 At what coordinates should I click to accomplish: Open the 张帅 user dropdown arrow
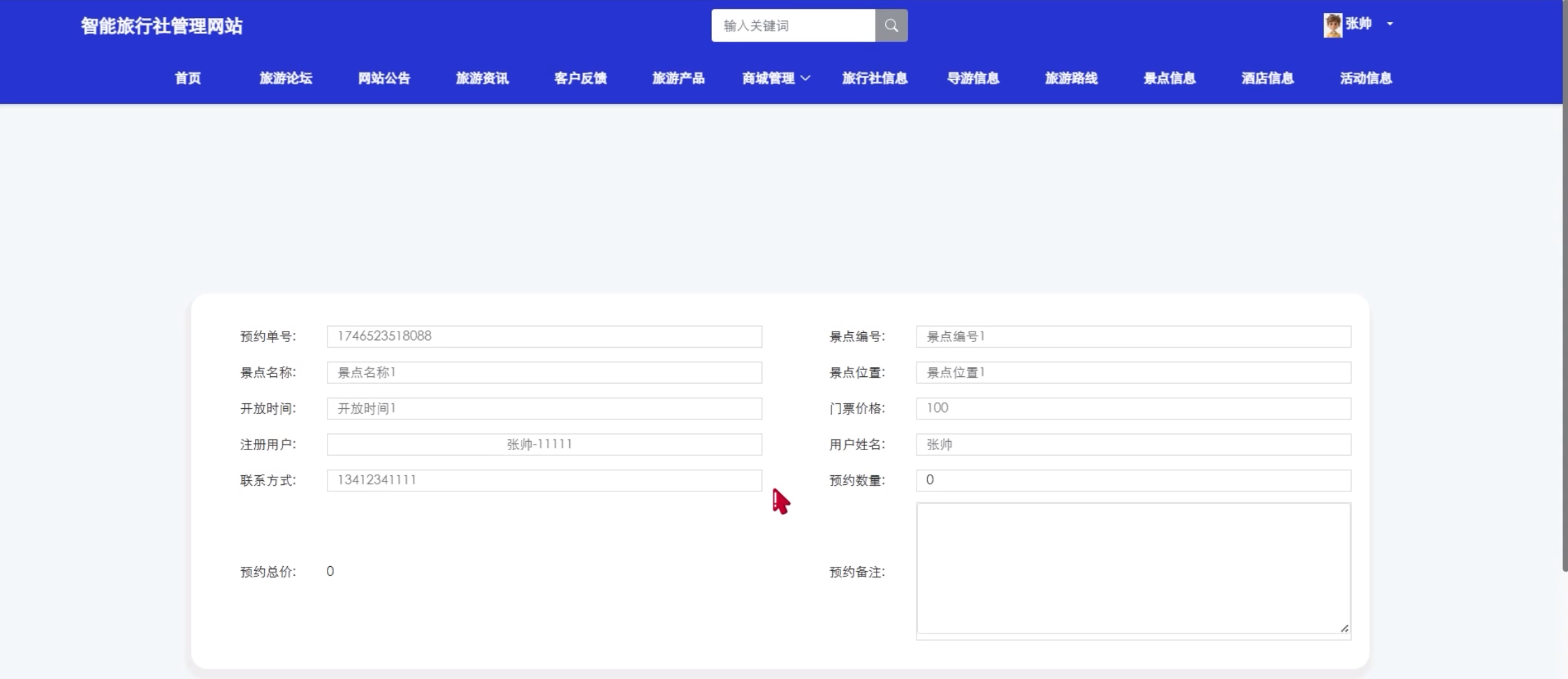(x=1390, y=25)
